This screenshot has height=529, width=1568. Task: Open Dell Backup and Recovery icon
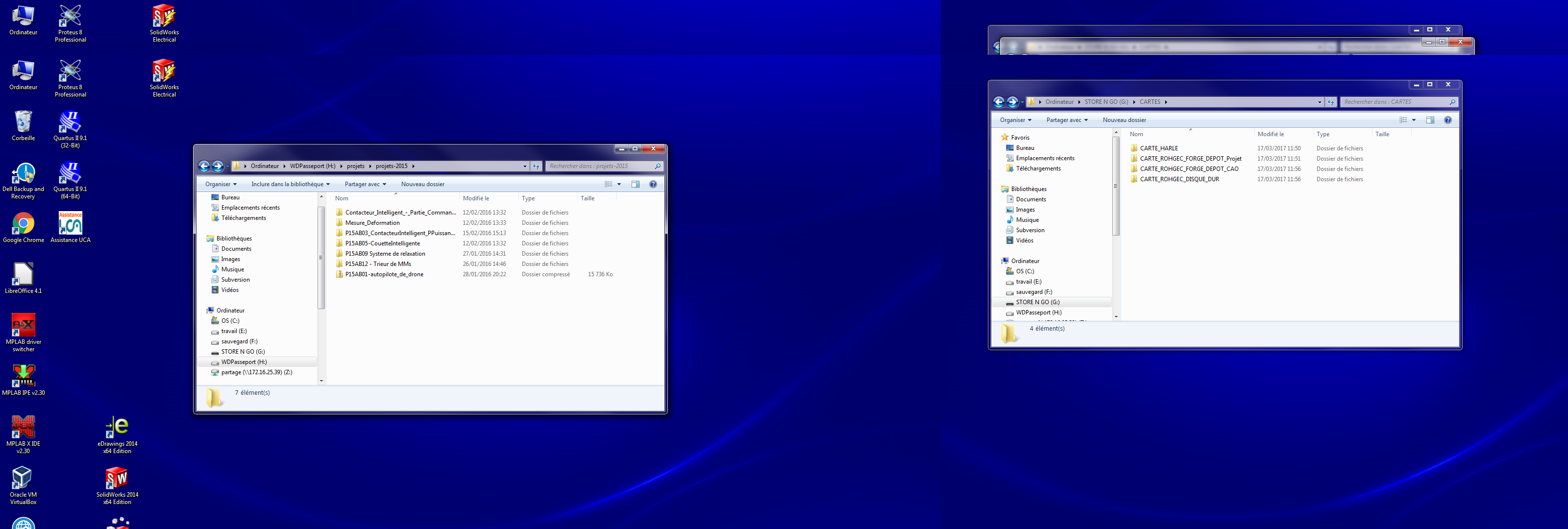tap(23, 180)
